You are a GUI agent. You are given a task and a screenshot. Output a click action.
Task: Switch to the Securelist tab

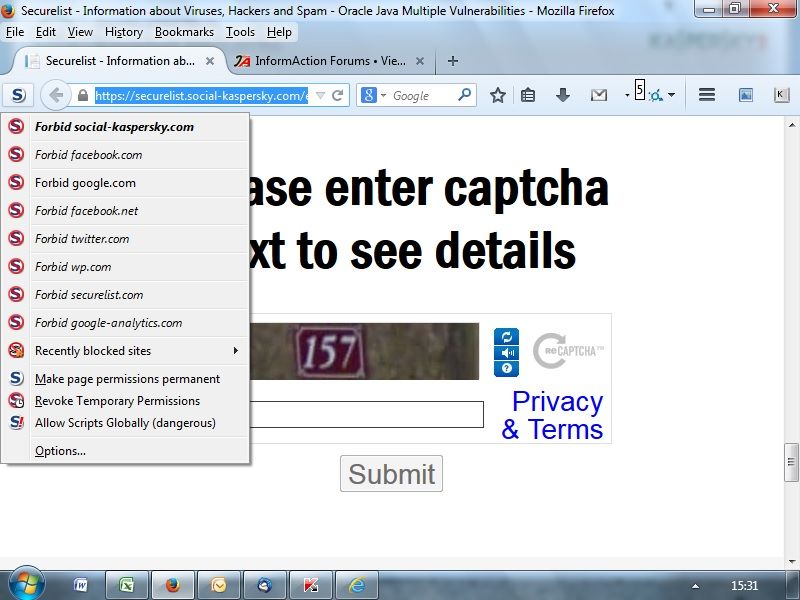tap(119, 61)
